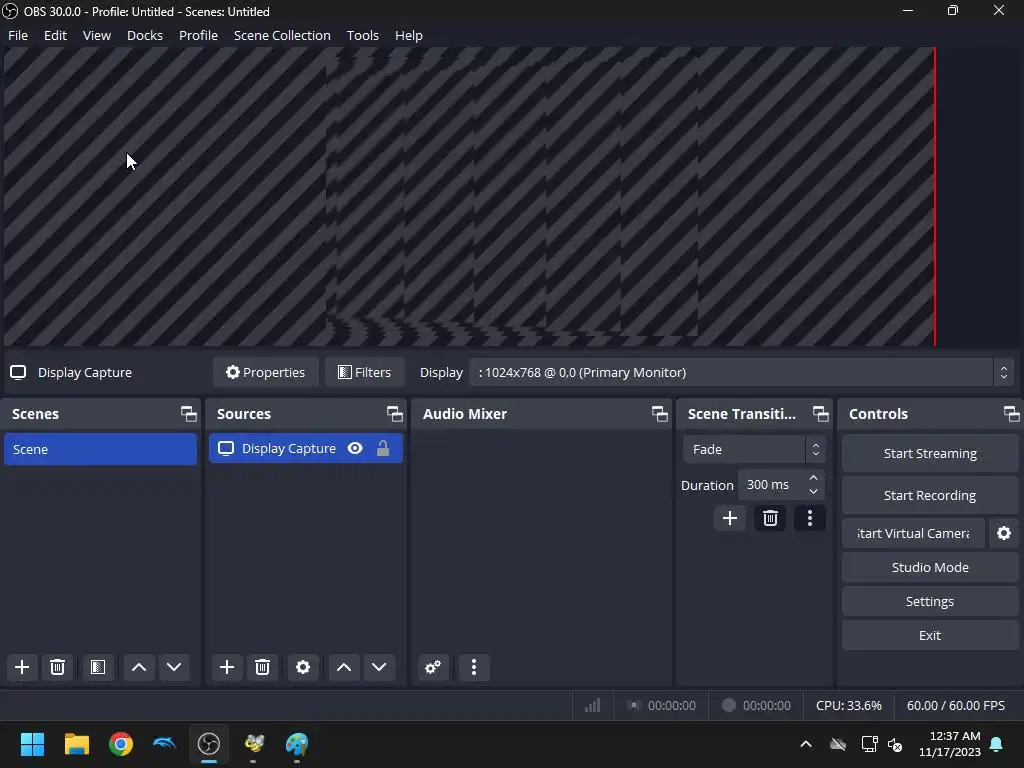Open the notifications bell in system tray
Screen dimensions: 1024x768
tap(997, 744)
